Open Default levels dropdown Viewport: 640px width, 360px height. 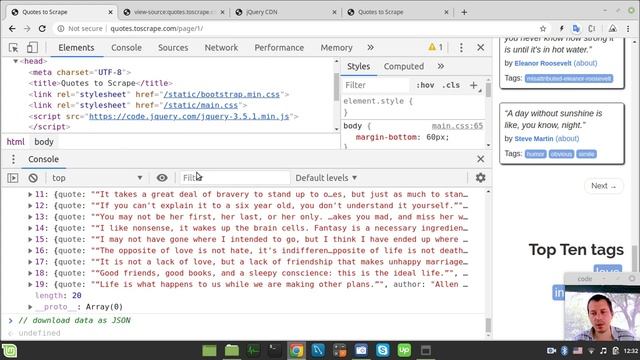326,178
